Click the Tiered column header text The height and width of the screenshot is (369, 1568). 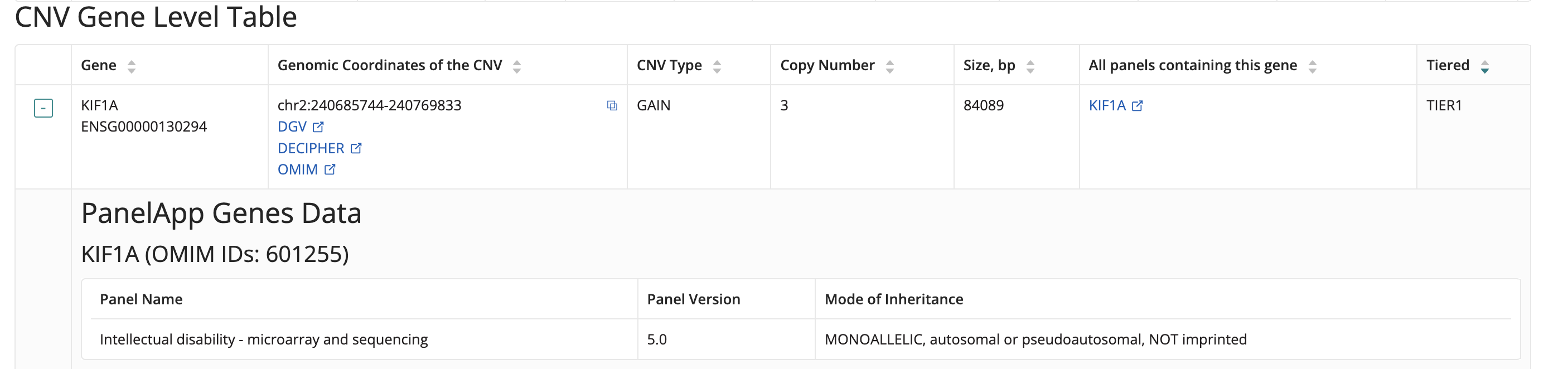click(1448, 66)
